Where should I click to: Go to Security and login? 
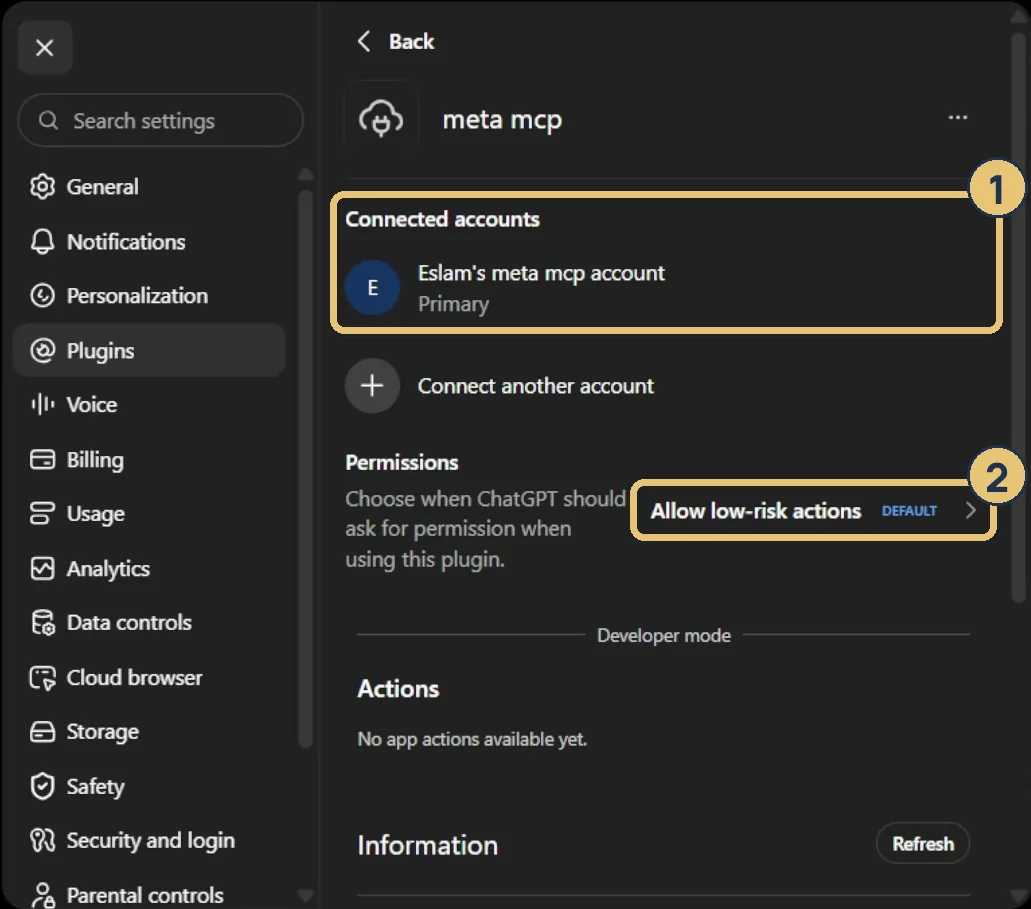click(x=149, y=841)
